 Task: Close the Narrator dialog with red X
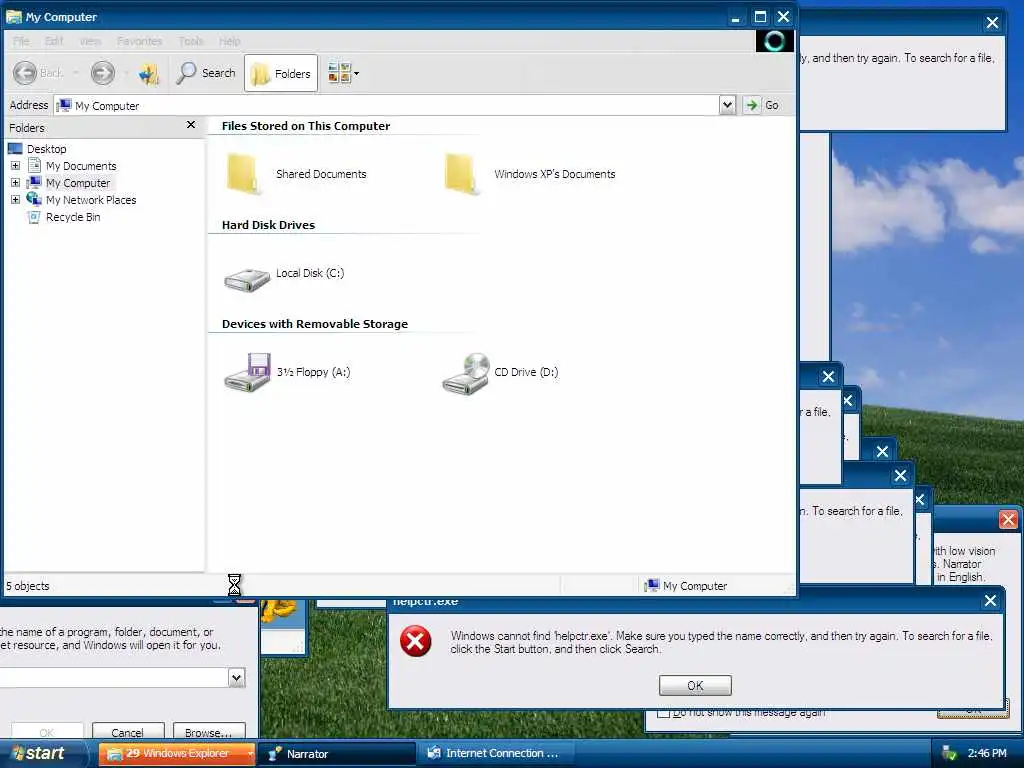pos(1008,520)
